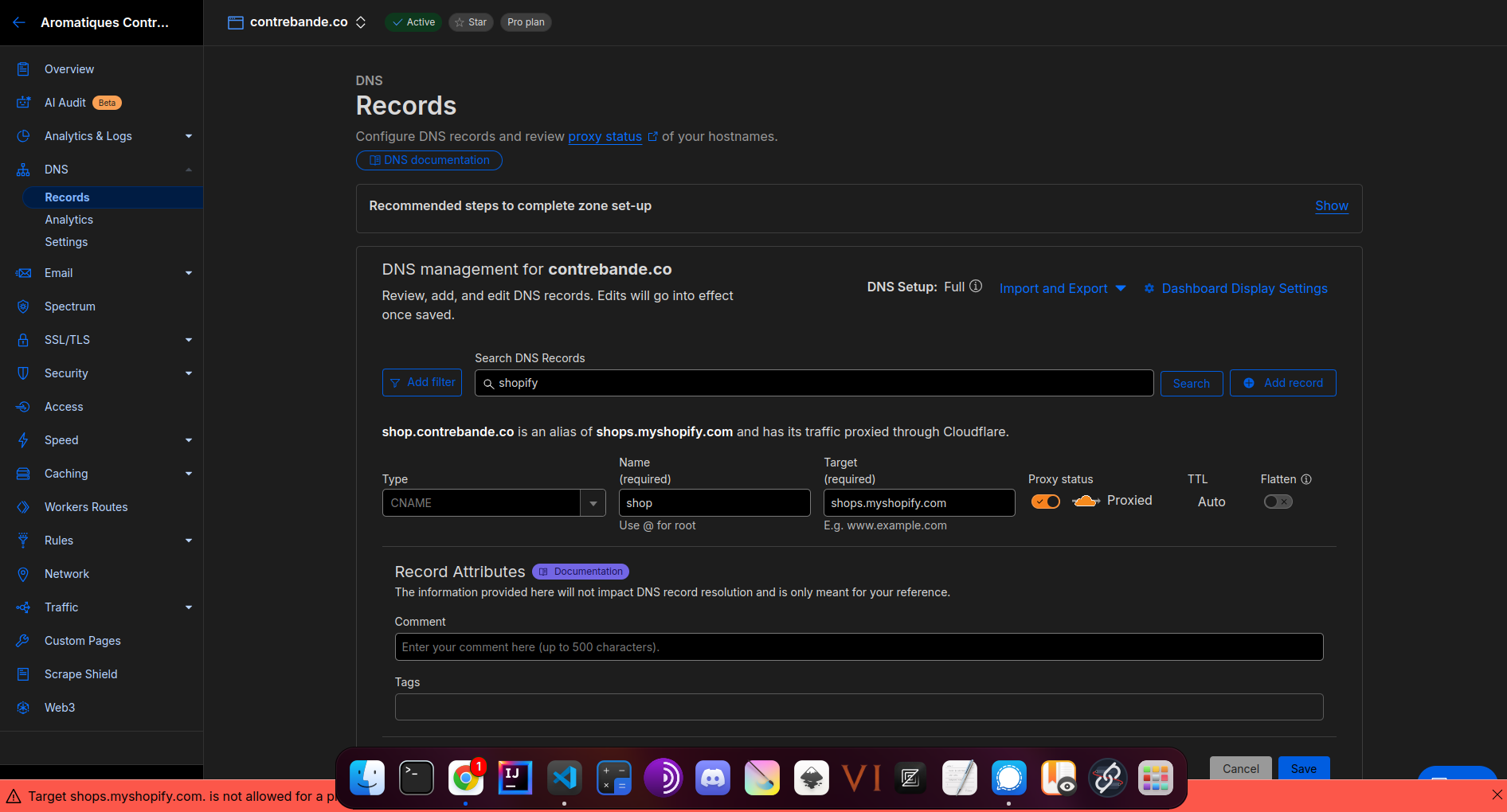Focus the Search DNS Records field
This screenshot has width=1507, height=812.
(x=814, y=383)
